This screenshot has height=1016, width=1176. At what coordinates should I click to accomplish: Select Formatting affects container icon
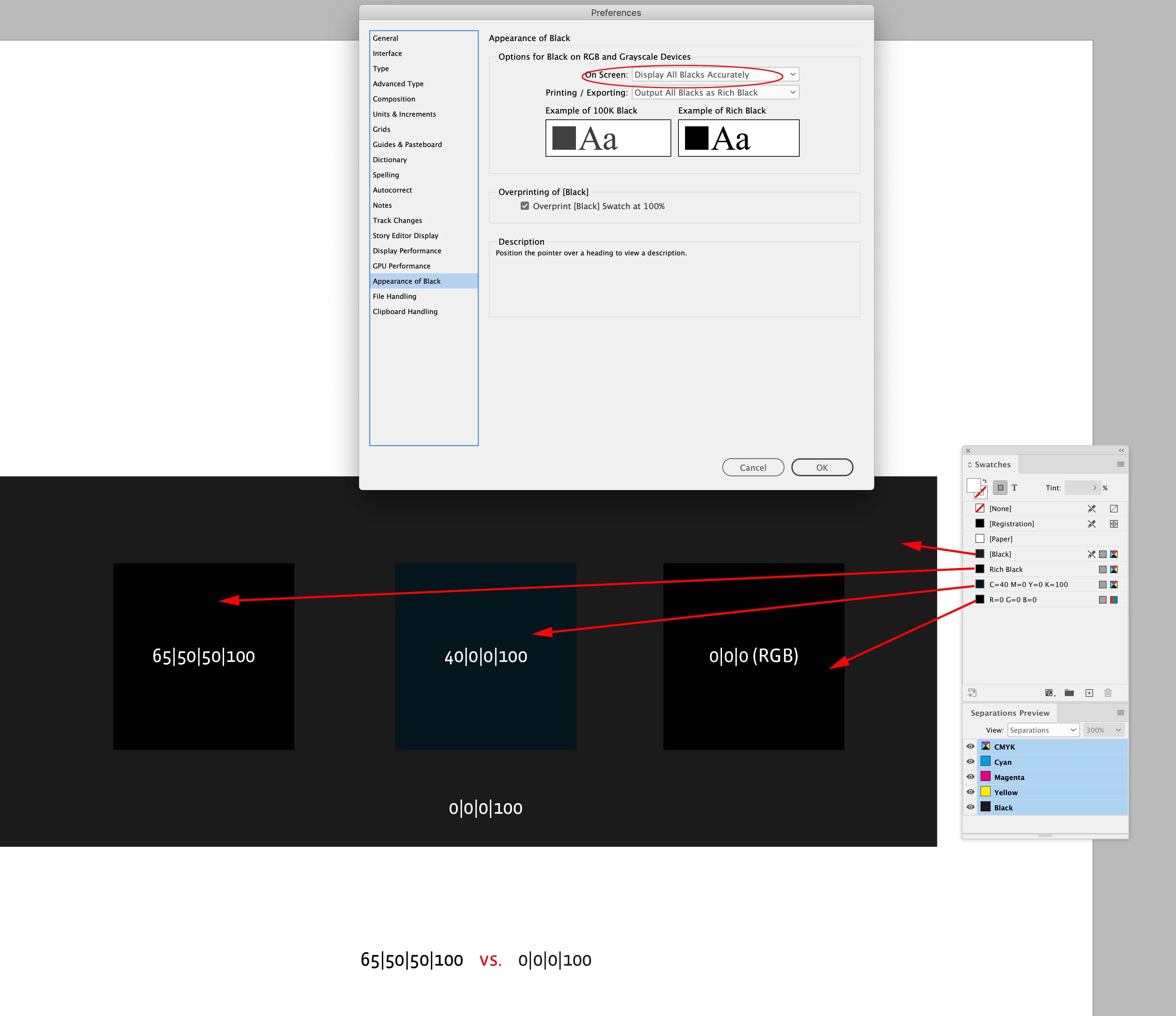tap(1000, 487)
